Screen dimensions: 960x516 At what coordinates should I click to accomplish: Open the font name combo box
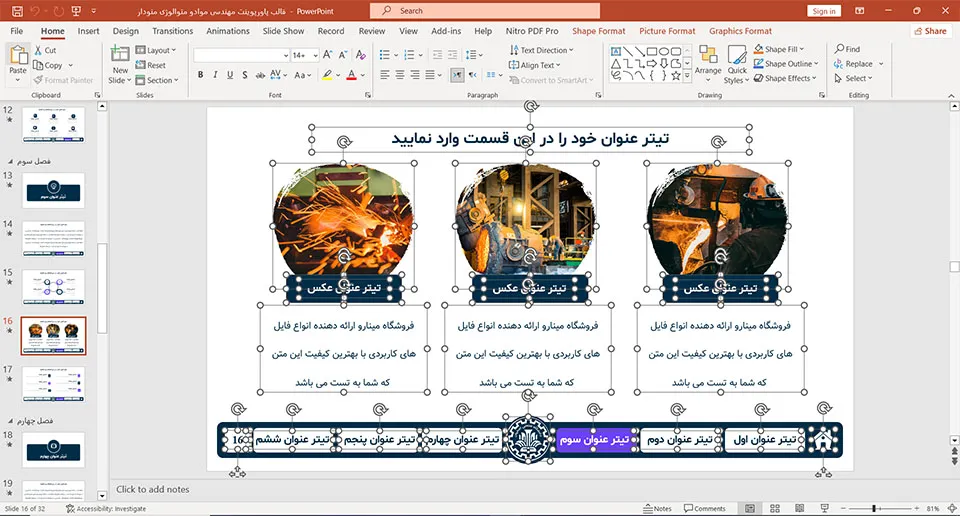click(x=241, y=55)
